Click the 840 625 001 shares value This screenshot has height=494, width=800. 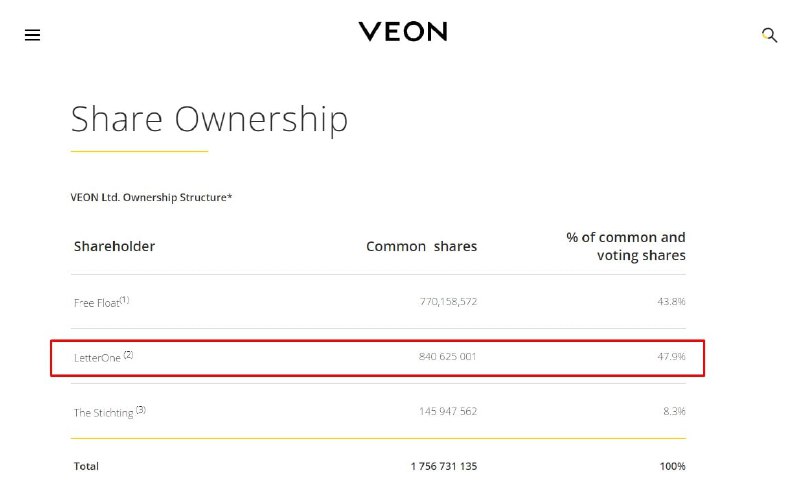tap(447, 357)
